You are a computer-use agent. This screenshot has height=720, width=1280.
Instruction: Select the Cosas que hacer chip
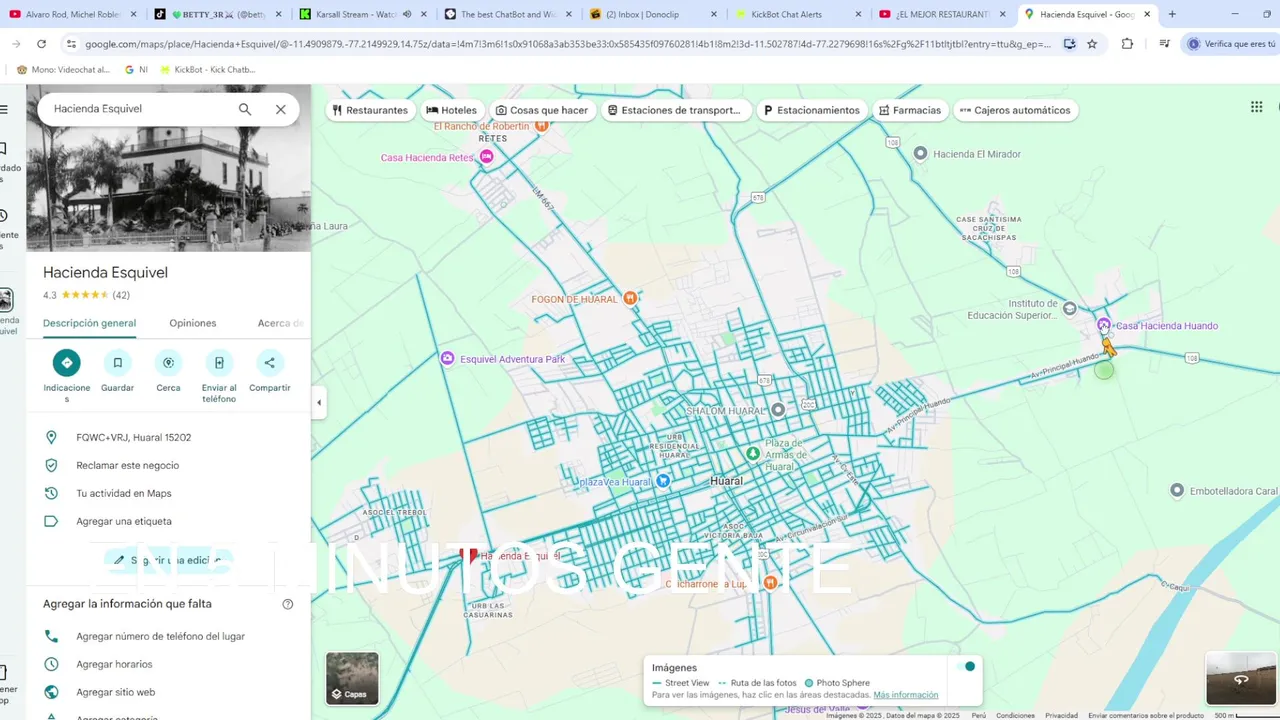(x=541, y=110)
